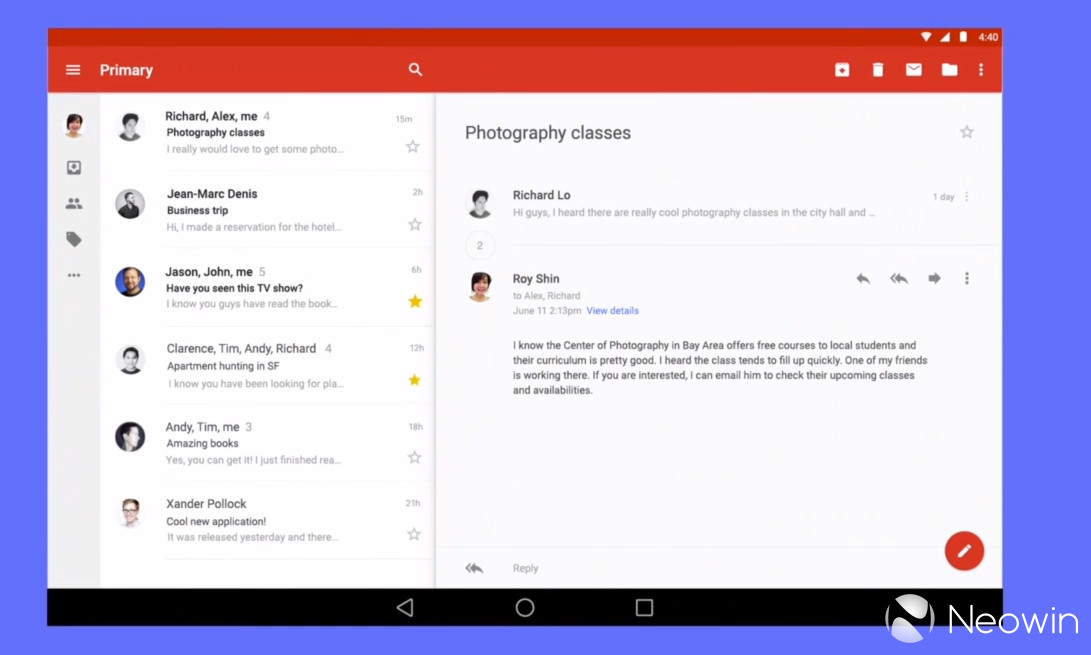The width and height of the screenshot is (1091, 655).
Task: Move conversation using the folder icon
Action: pos(949,70)
